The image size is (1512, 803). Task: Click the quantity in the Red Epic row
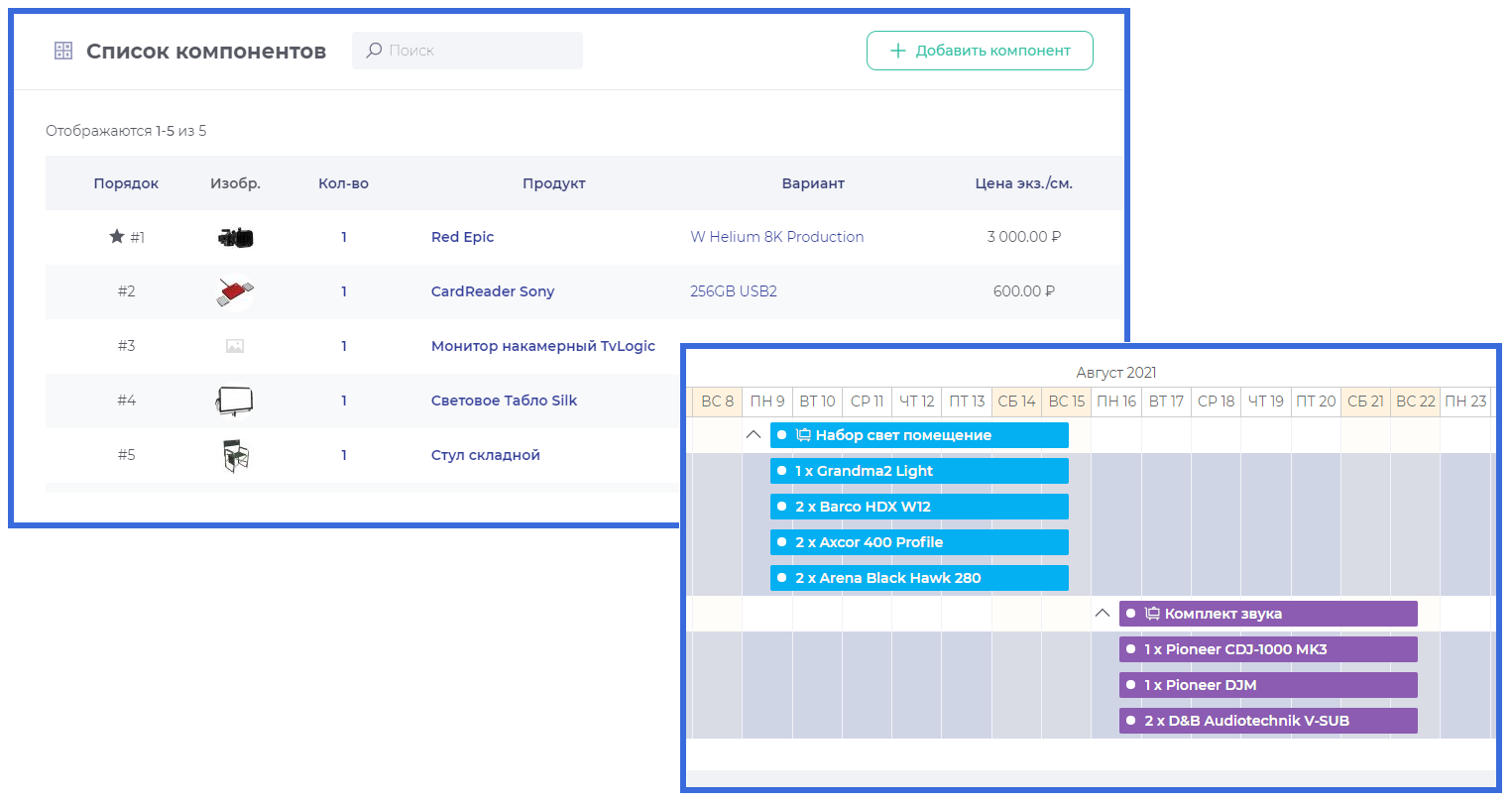(344, 237)
